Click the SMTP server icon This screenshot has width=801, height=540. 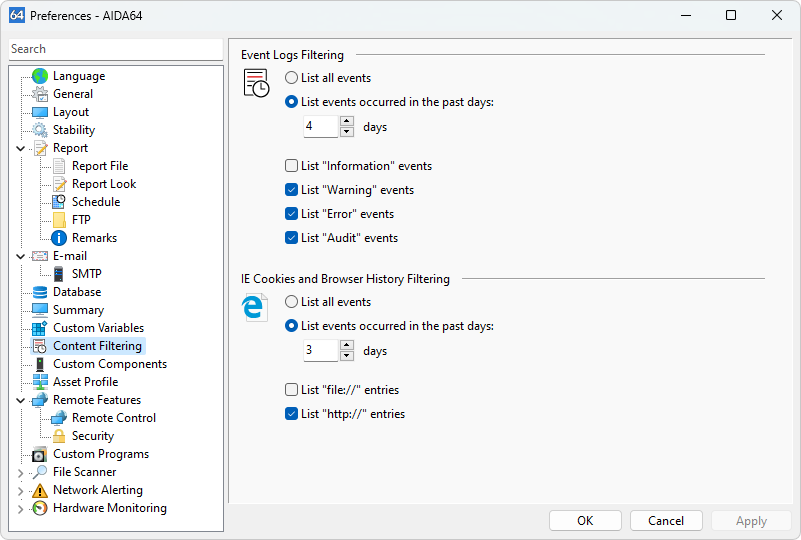(x=59, y=274)
